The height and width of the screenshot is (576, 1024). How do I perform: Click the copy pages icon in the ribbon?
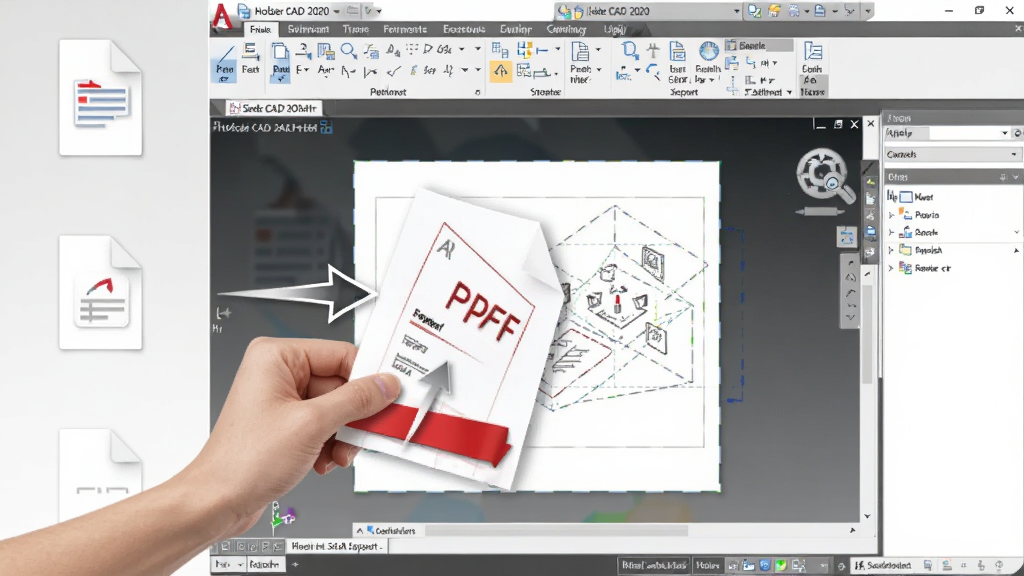280,51
